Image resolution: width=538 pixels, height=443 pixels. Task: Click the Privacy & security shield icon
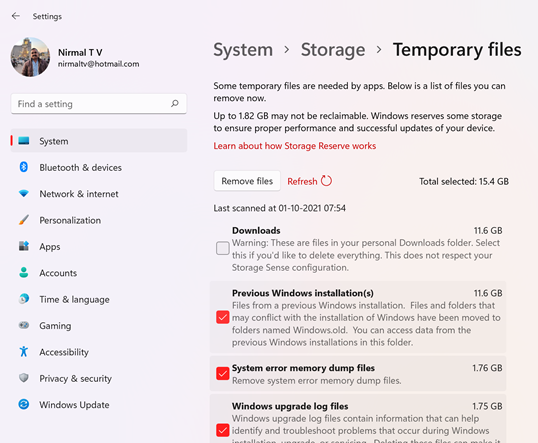point(24,378)
